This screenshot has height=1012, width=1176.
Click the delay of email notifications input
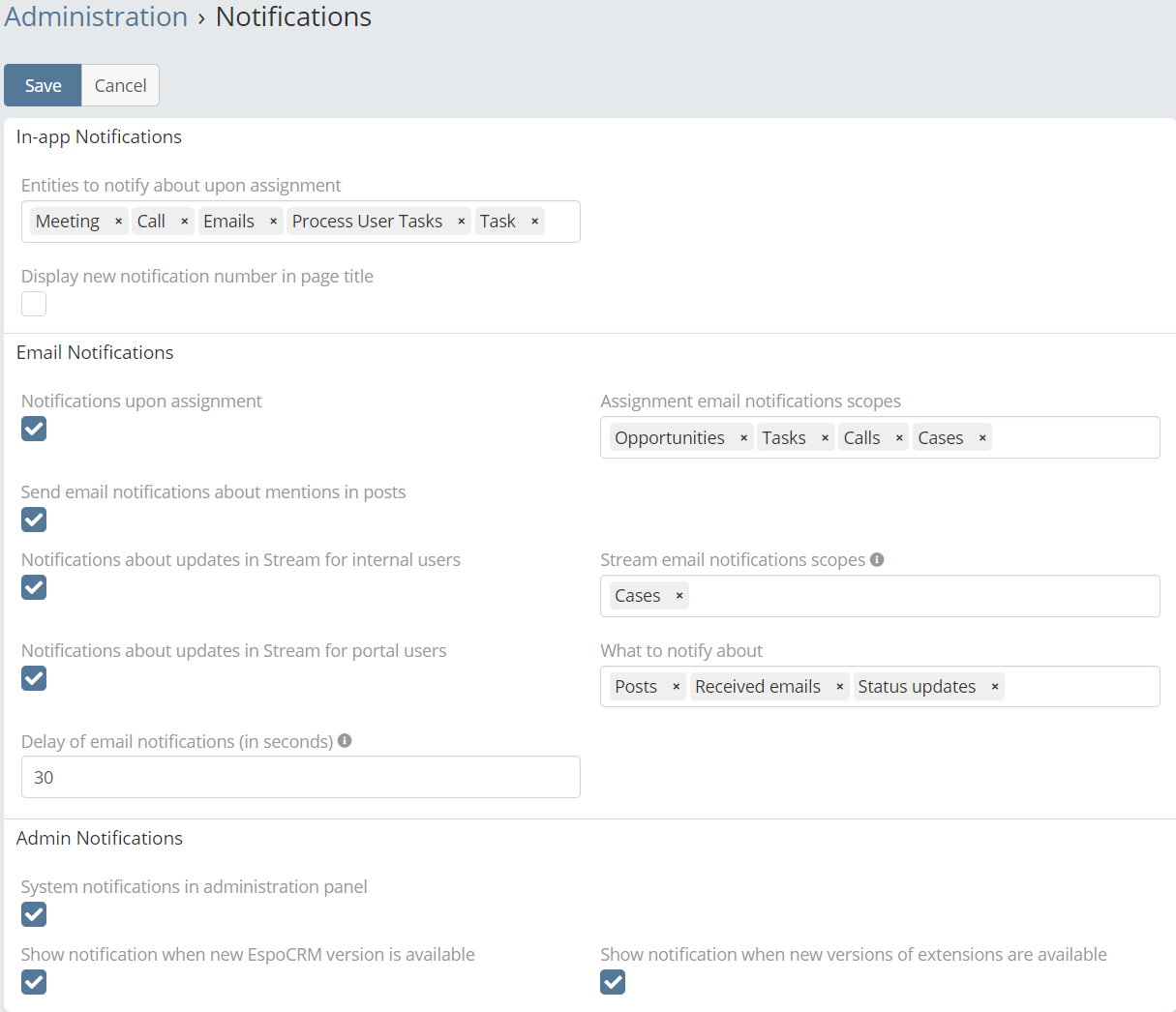[x=300, y=777]
